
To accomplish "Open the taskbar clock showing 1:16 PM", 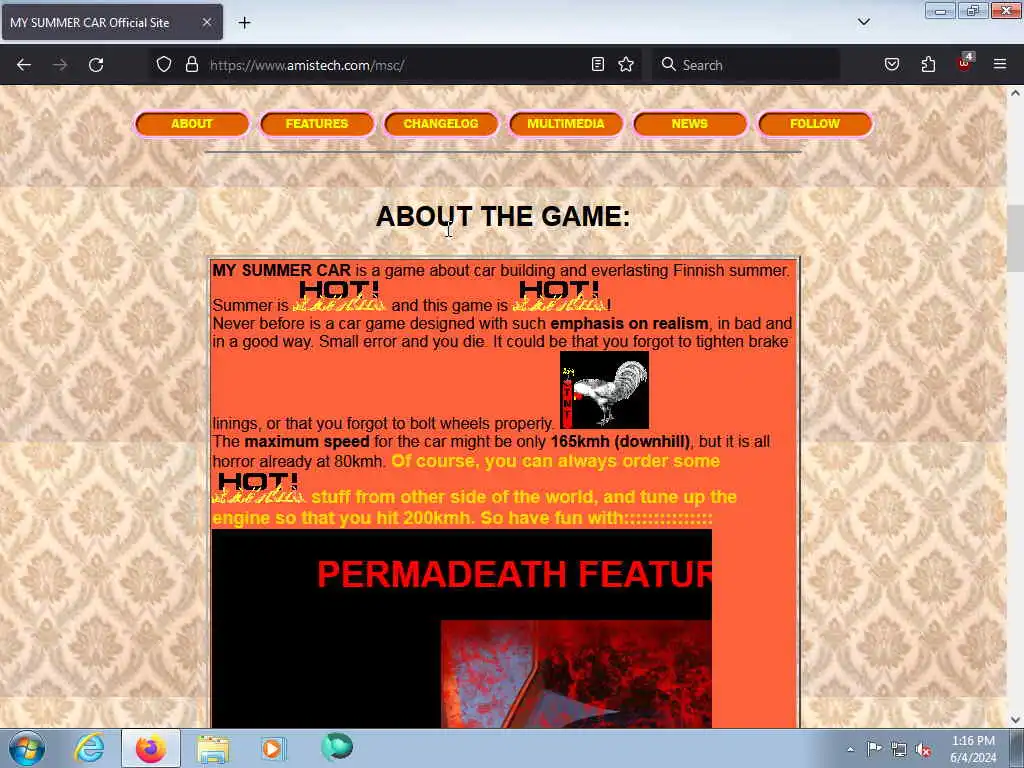I will (x=973, y=749).
